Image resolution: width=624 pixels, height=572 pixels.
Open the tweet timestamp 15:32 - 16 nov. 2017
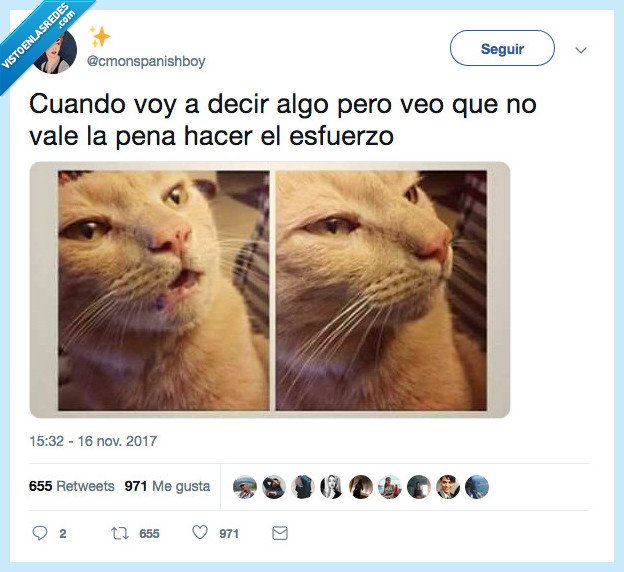(93, 441)
